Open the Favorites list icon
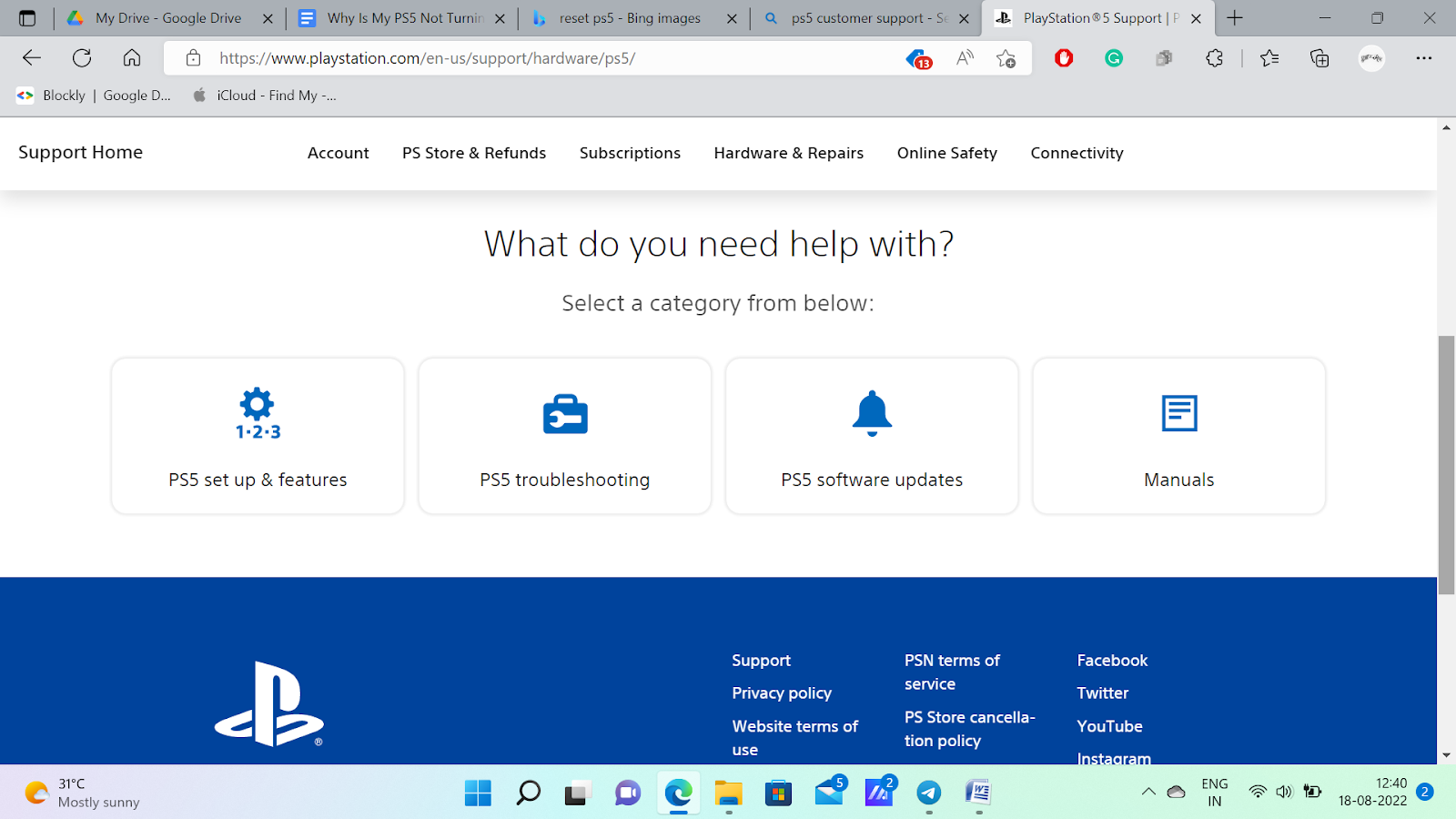This screenshot has width=1456, height=819. click(x=1269, y=58)
